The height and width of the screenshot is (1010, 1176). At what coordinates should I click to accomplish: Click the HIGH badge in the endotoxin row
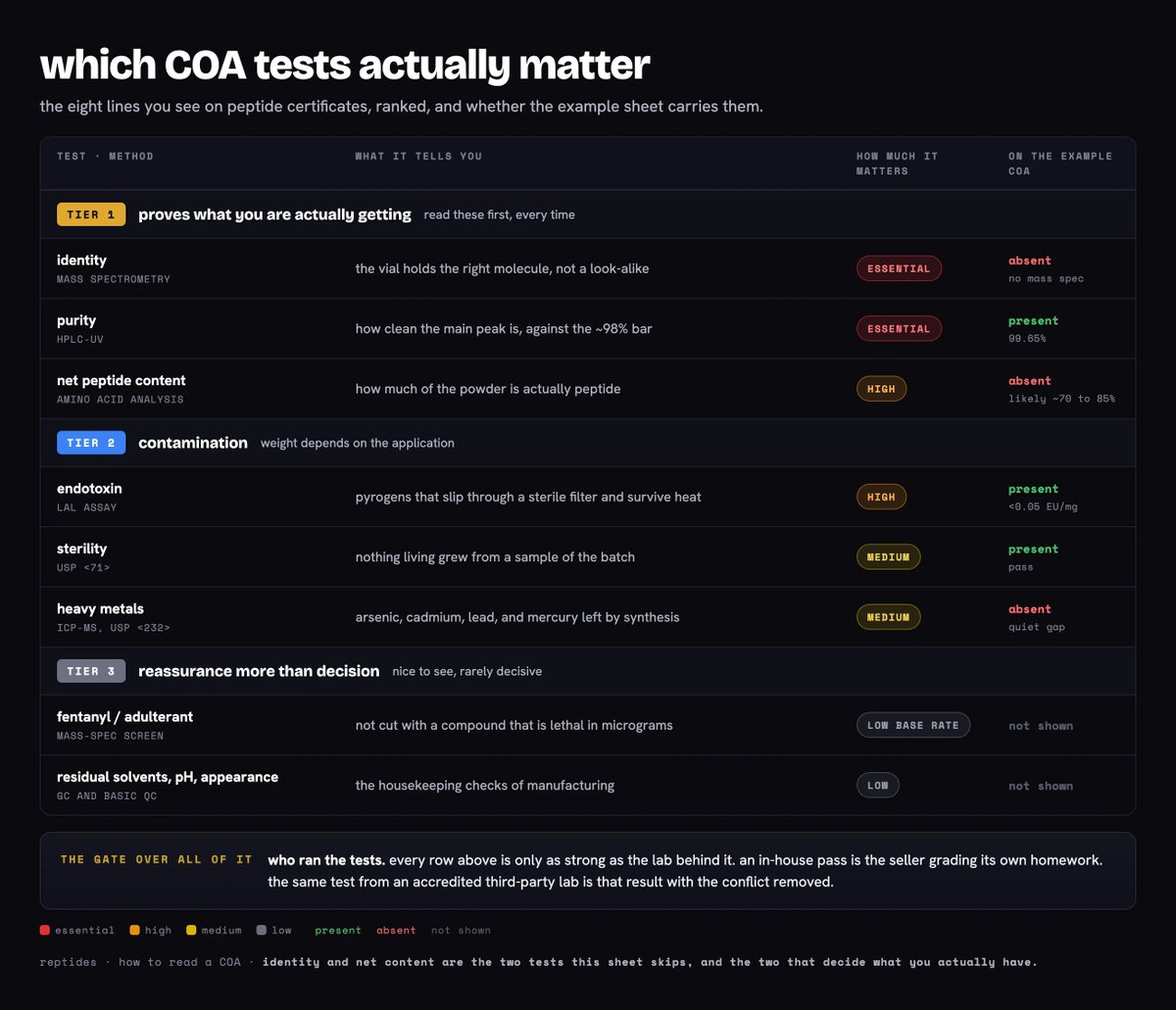[881, 497]
